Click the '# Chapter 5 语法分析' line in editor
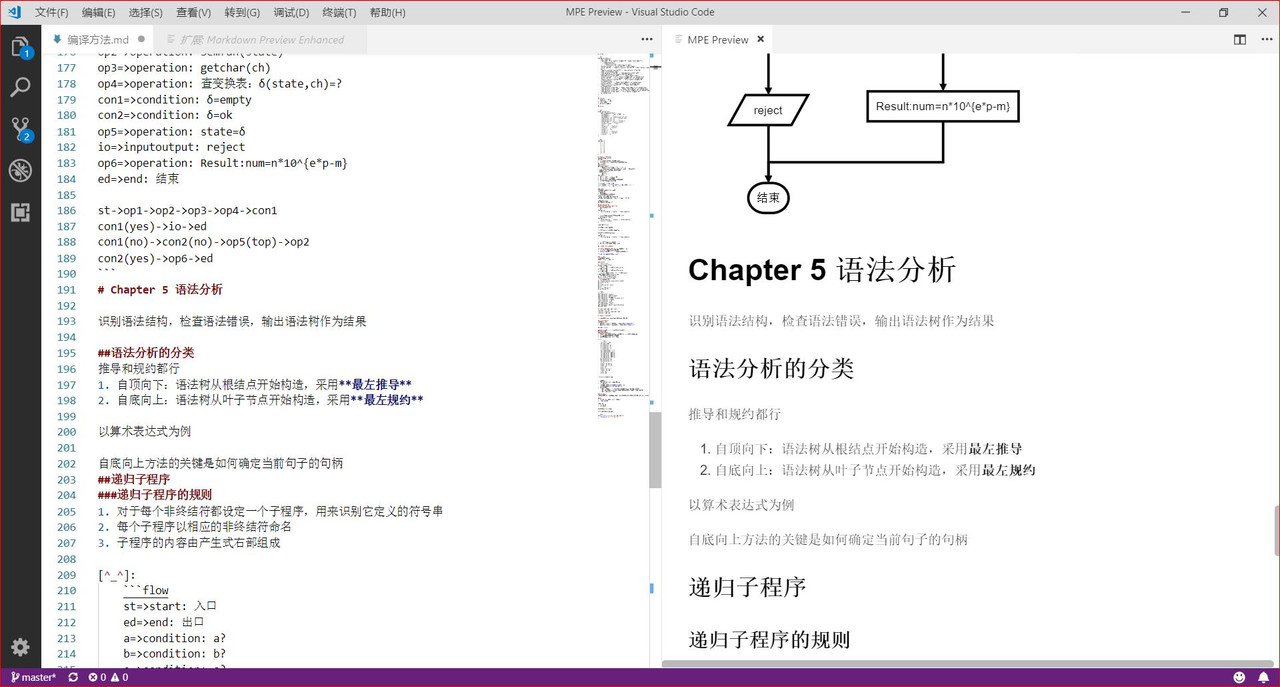Image resolution: width=1280 pixels, height=687 pixels. tap(160, 290)
